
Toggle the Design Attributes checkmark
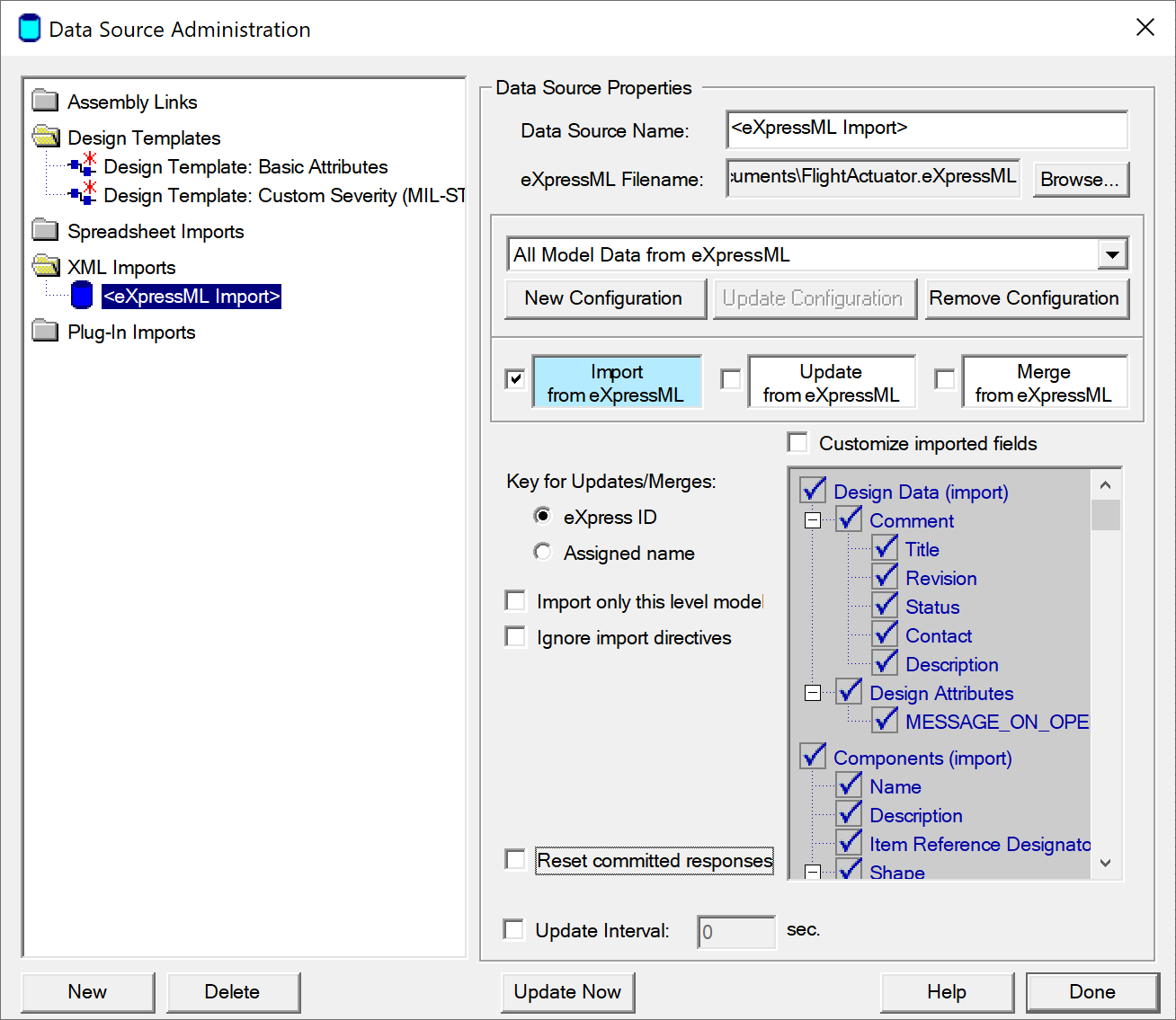(x=850, y=691)
